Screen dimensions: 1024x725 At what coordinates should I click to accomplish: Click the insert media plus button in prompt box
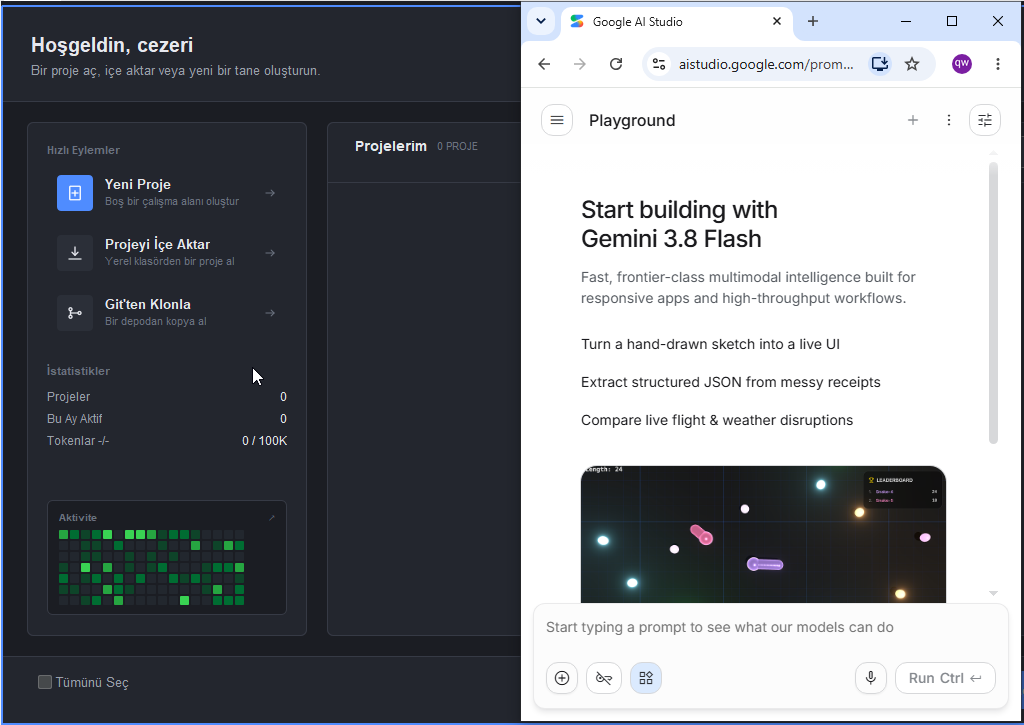tap(562, 678)
